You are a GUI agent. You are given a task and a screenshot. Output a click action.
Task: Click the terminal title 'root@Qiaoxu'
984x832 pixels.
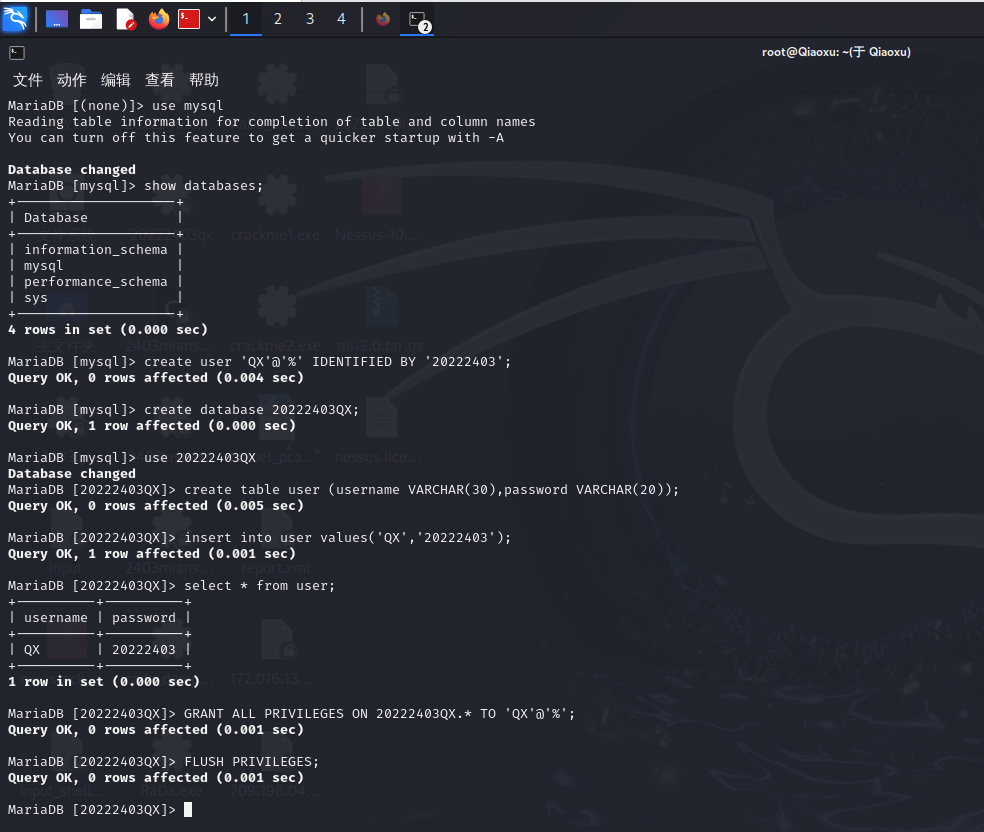[x=836, y=52]
